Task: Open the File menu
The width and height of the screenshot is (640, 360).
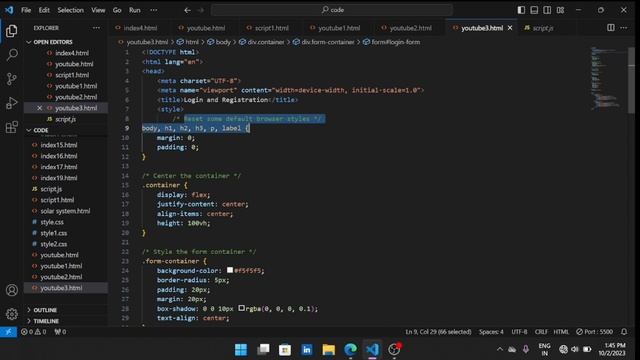Action: [26, 10]
